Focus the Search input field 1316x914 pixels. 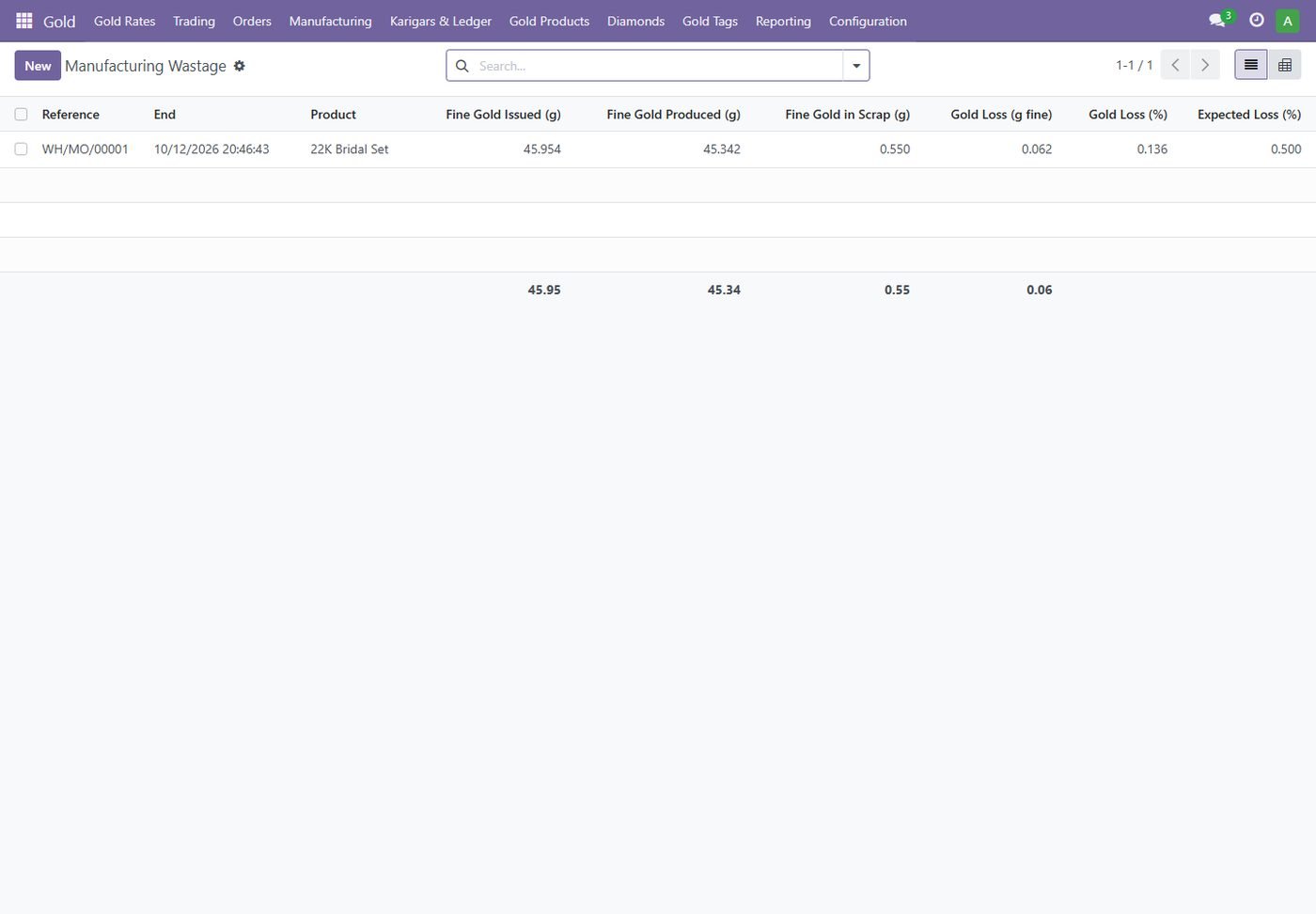click(x=658, y=66)
